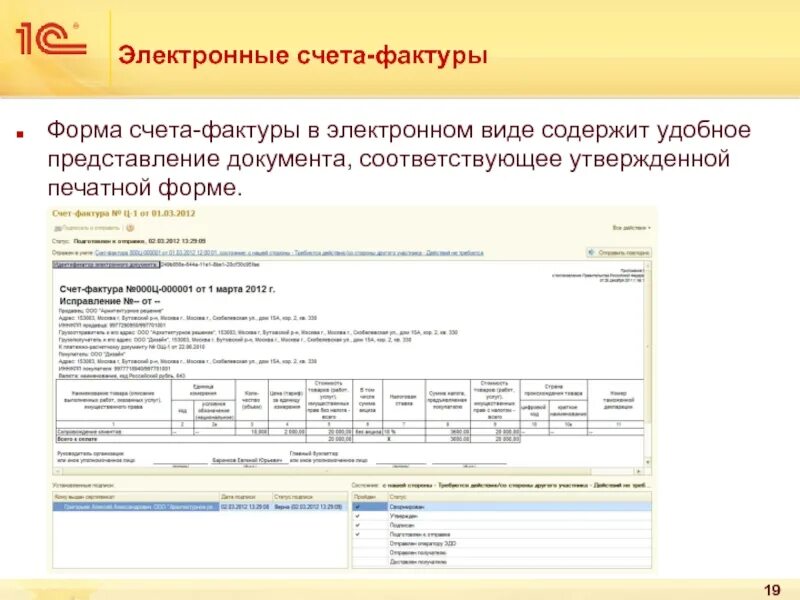Click the status text Подготовлен к отправке, 02.03.2012
Image resolution: width=800 pixels, height=600 pixels.
coord(140,241)
